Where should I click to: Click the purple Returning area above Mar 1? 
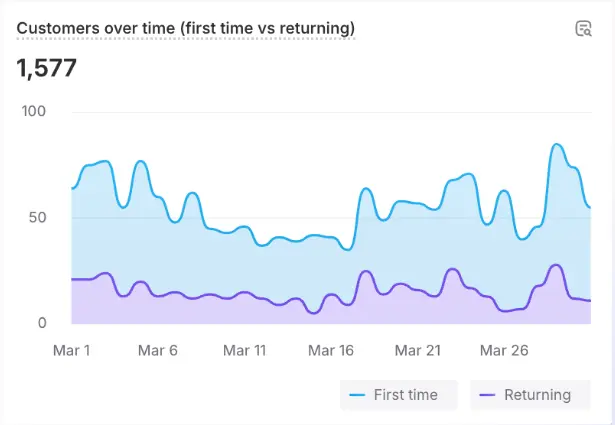76,302
